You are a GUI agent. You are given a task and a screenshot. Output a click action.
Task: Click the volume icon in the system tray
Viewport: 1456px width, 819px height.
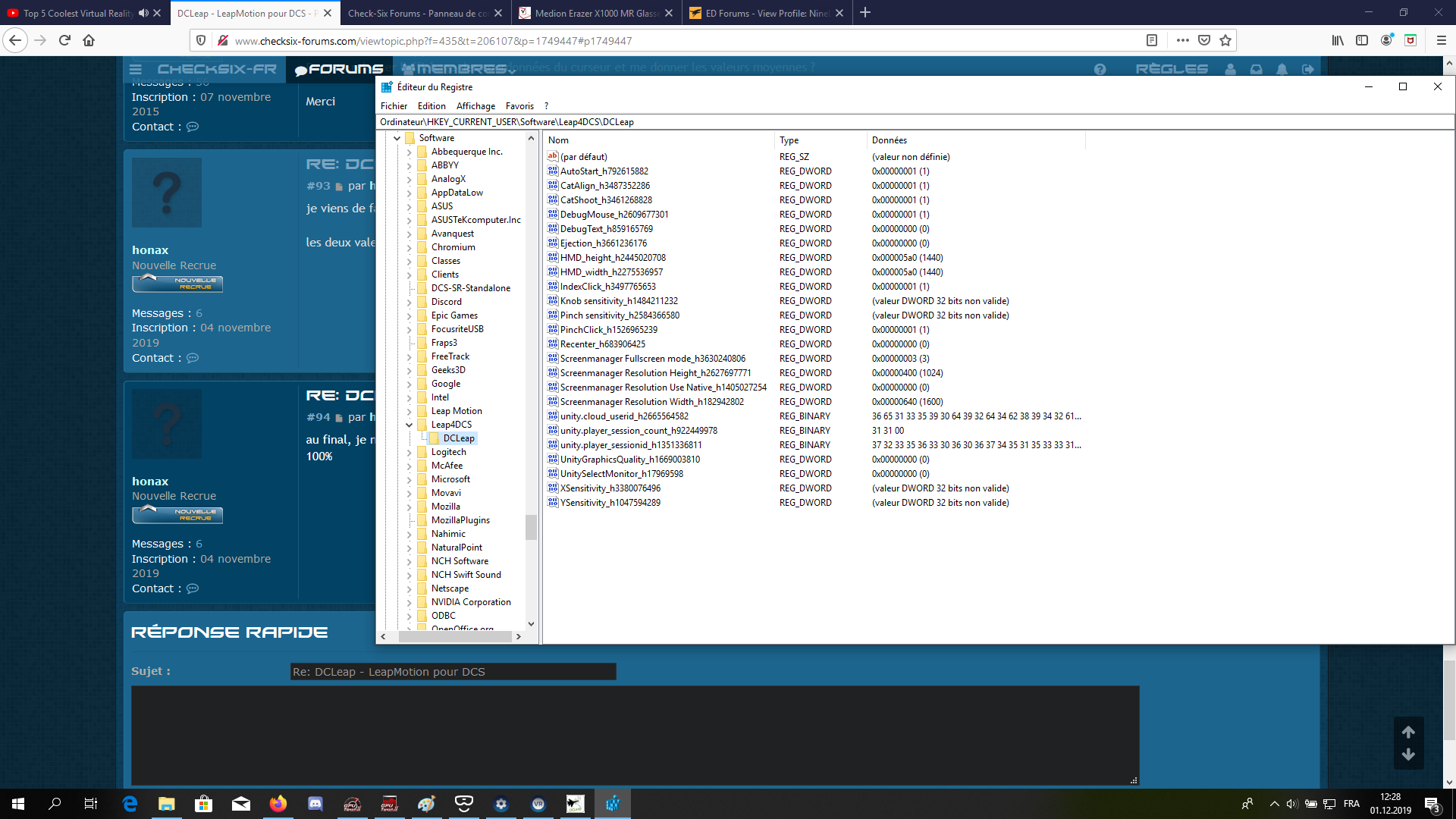1292,804
